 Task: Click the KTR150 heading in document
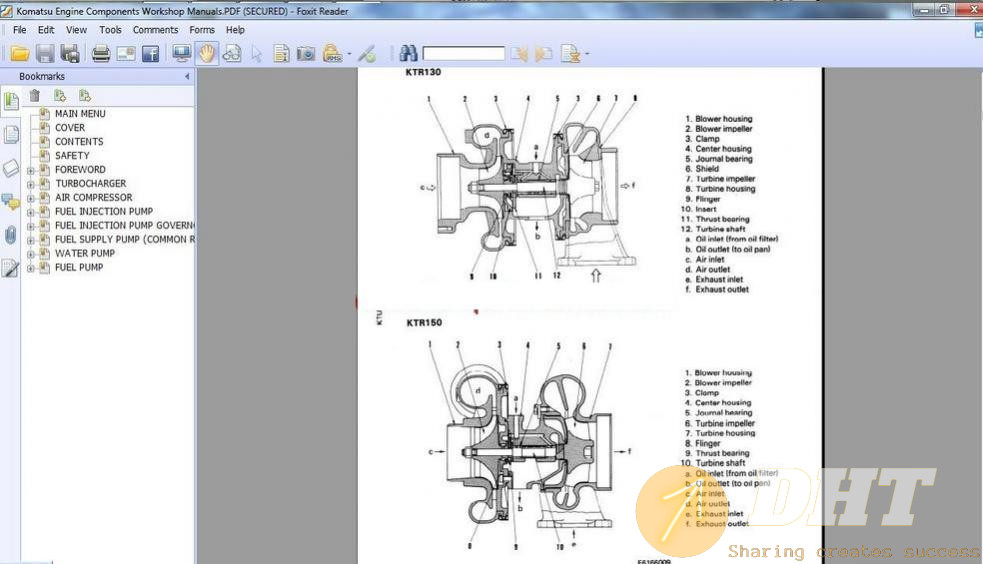(424, 323)
